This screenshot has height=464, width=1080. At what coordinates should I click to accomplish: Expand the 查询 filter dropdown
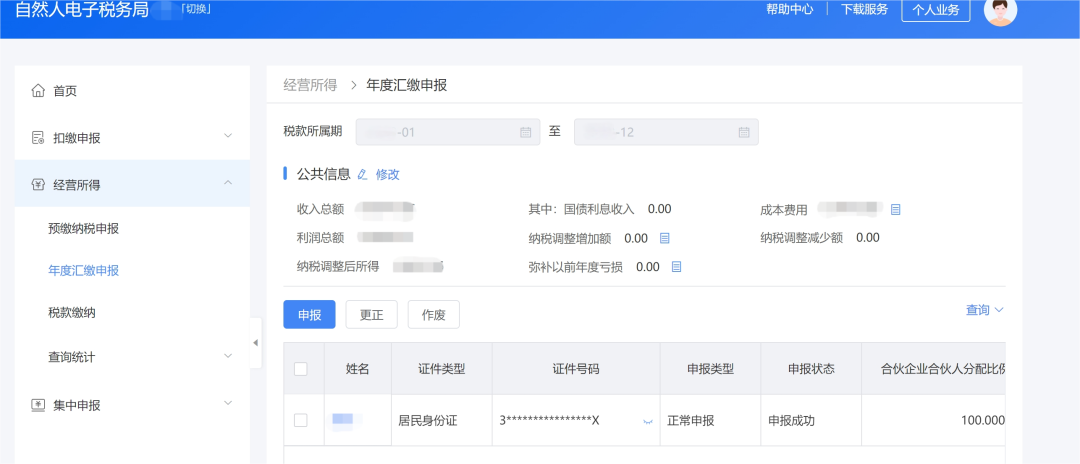pyautogui.click(x=984, y=310)
